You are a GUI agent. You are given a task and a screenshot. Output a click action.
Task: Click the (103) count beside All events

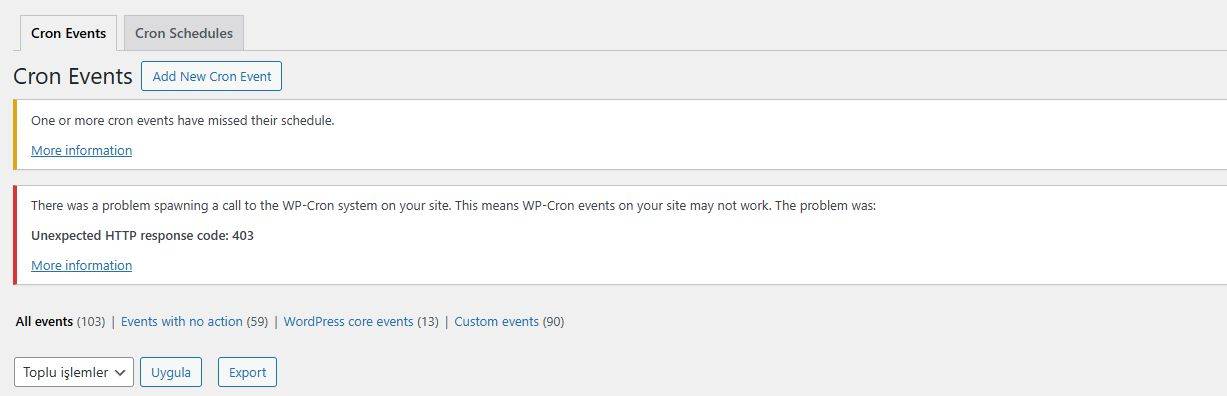click(91, 321)
